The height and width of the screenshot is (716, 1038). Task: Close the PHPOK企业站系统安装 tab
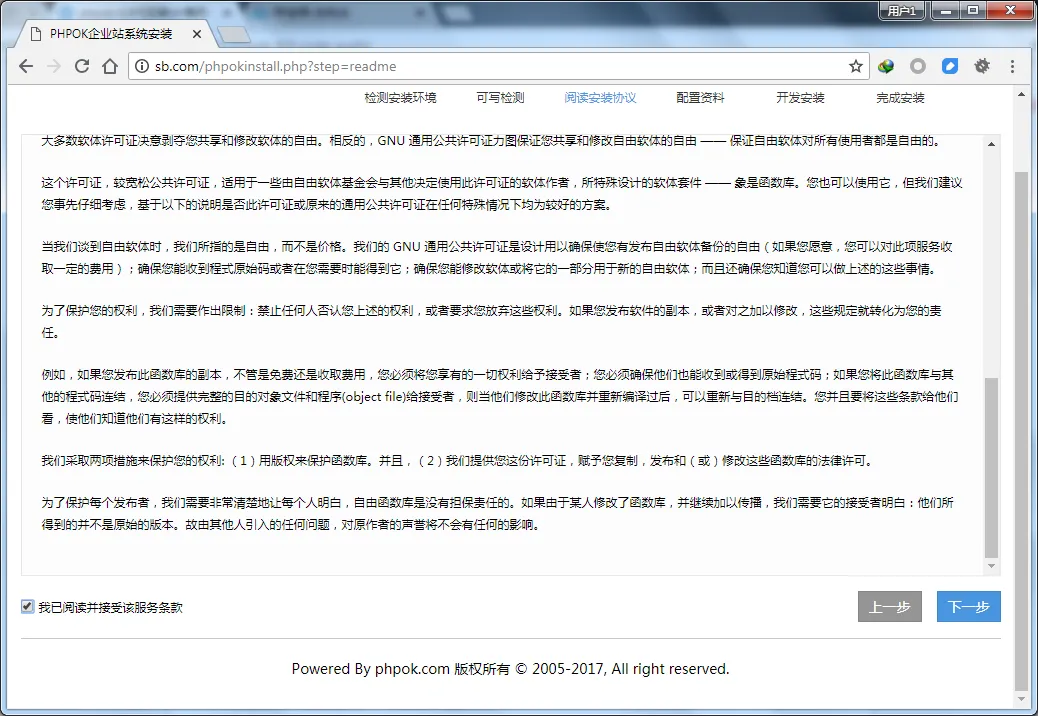[x=197, y=34]
